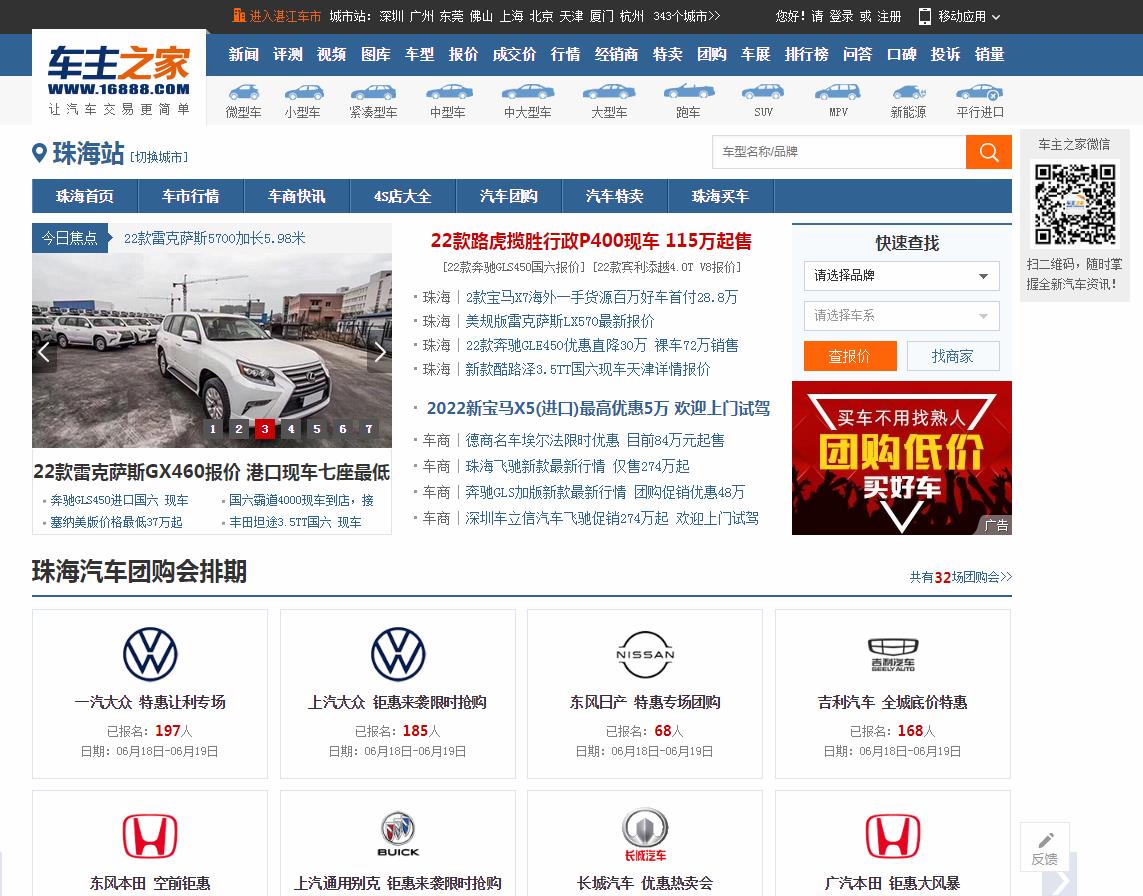Open 22款雷克萨斯GX460报价 caption link
This screenshot has height=896, width=1143.
tap(211, 472)
